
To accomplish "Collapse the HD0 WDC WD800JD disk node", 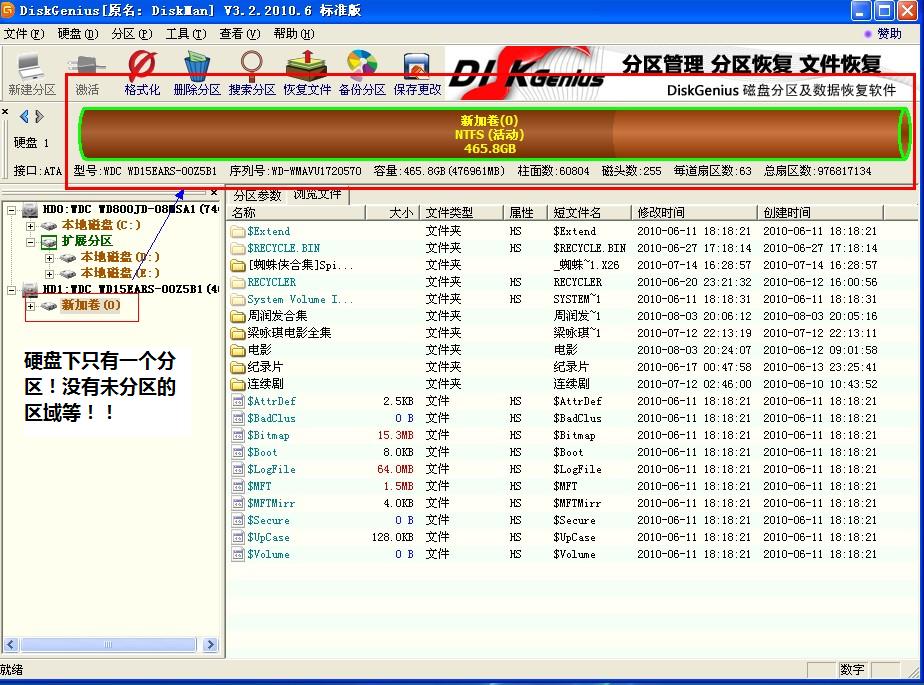I will tap(11, 209).
